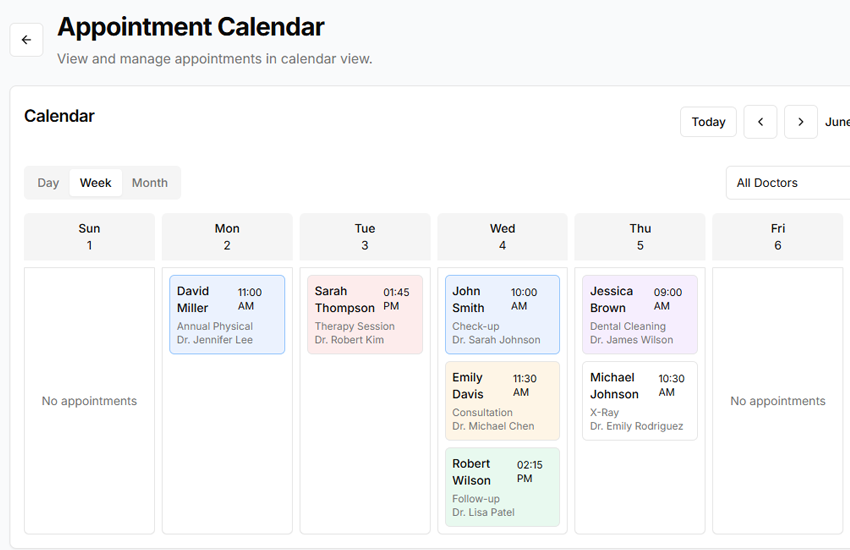The width and height of the screenshot is (850, 550).
Task: Select the Sun 1 day header
Action: click(89, 237)
